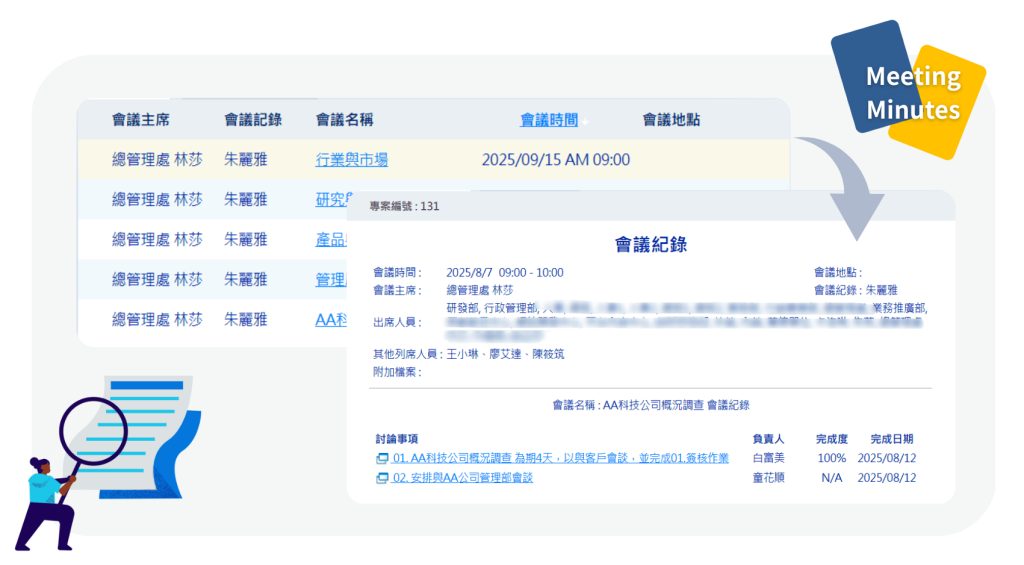This screenshot has width=1024, height=565.
Task: Click the icon beside discussion item 01
Action: [x=381, y=458]
